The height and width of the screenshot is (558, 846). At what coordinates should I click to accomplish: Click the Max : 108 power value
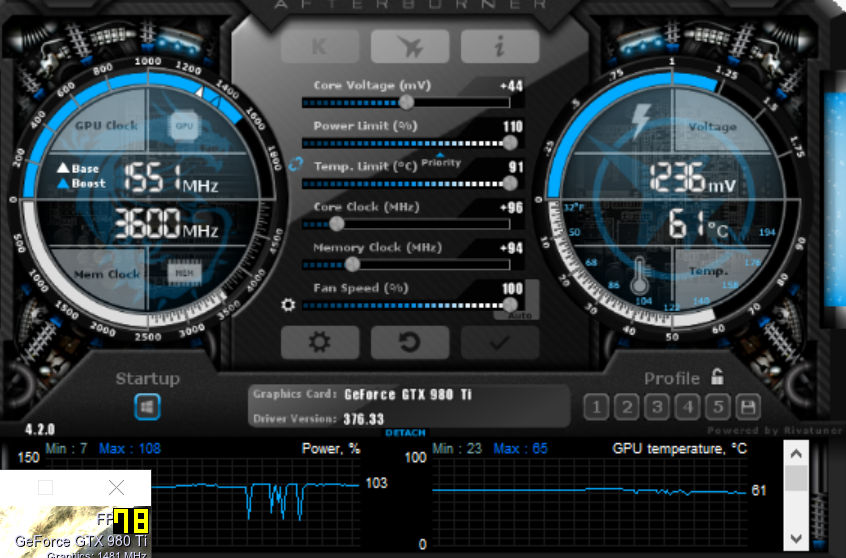point(129,449)
